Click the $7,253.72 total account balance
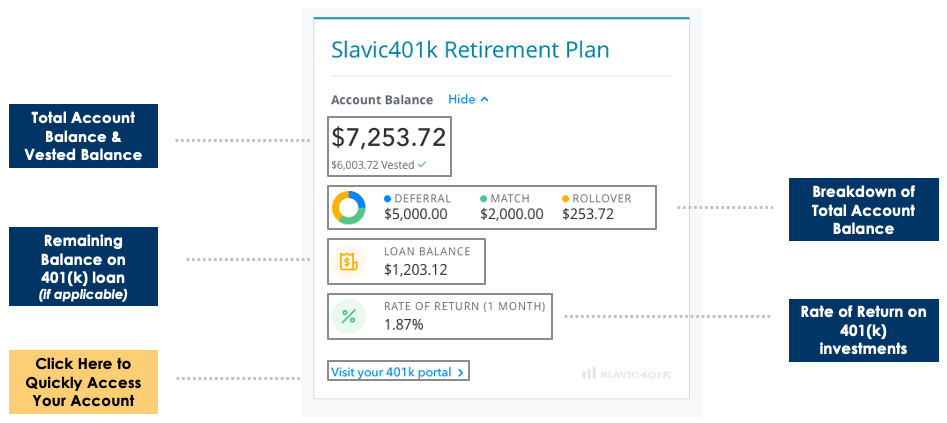 coord(389,137)
